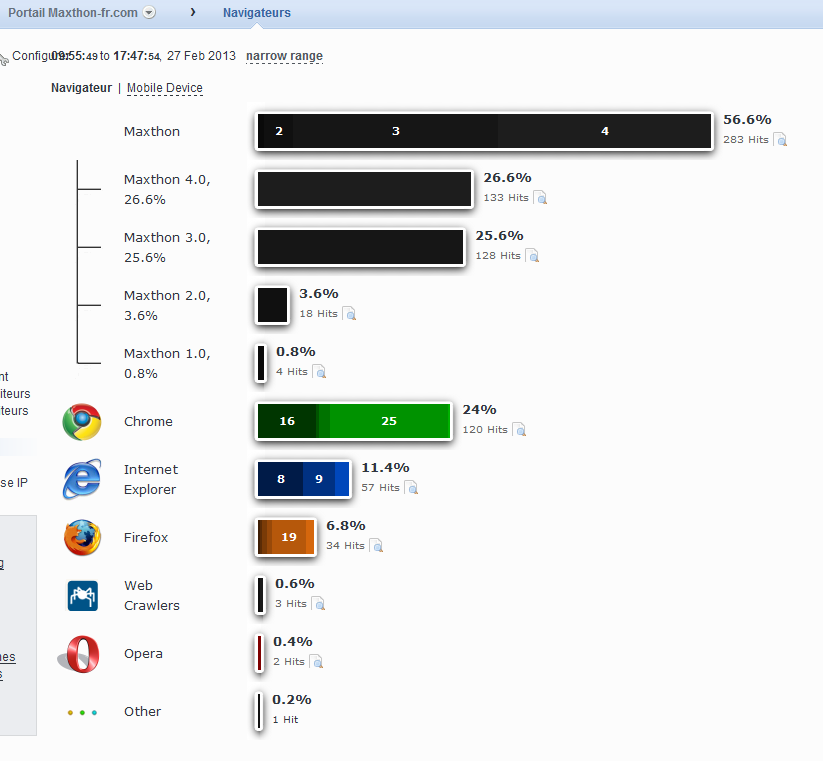Click the 6.8% Firefox percentage
Viewport: 823px width, 761px height.
[x=345, y=525]
